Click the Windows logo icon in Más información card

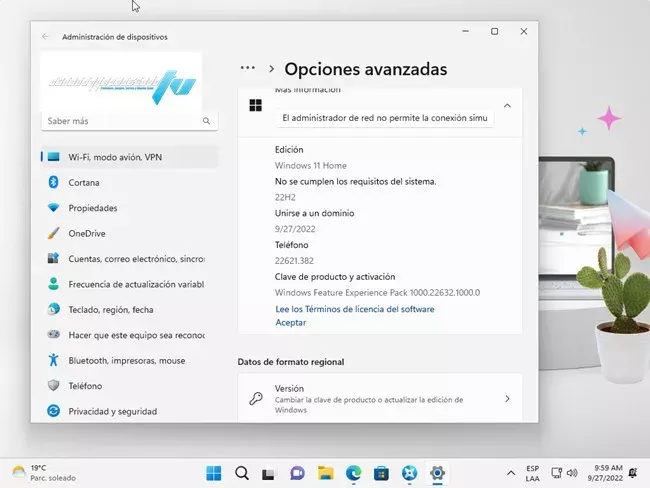tap(255, 105)
